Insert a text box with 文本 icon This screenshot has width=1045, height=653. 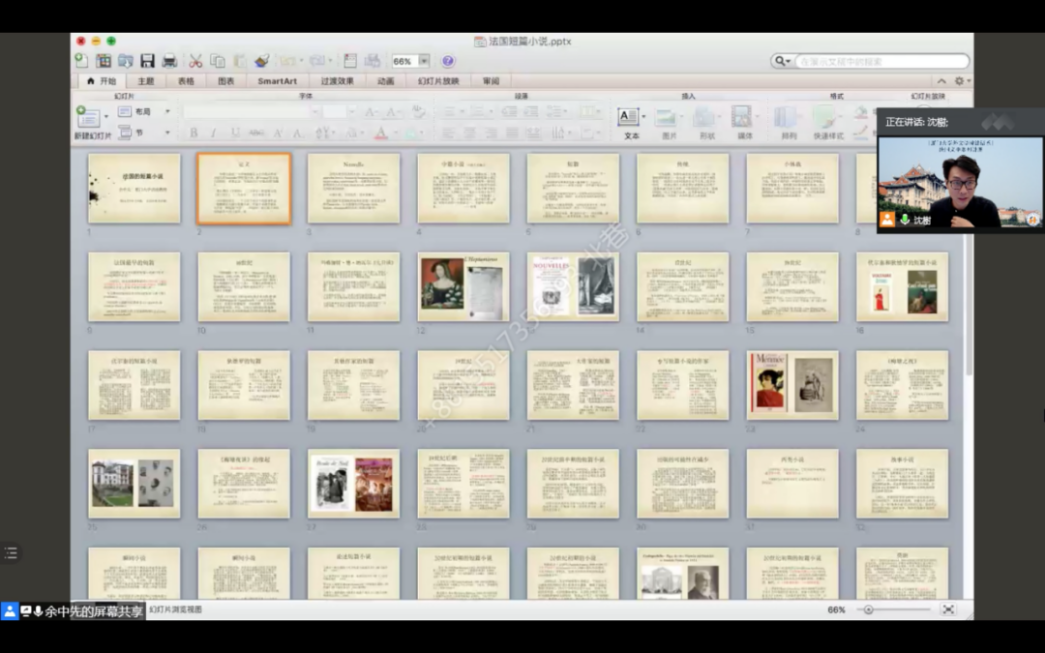tap(629, 118)
